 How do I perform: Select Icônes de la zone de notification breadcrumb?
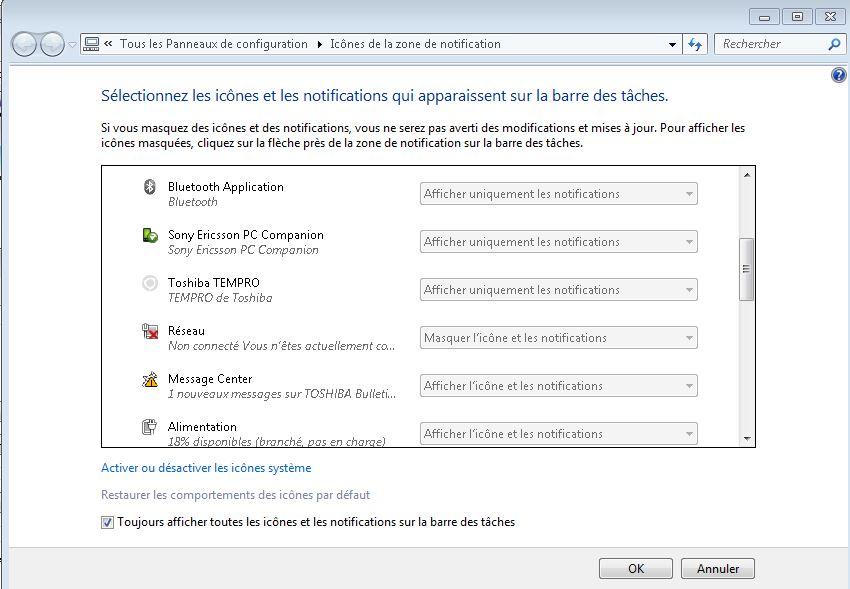tap(415, 44)
